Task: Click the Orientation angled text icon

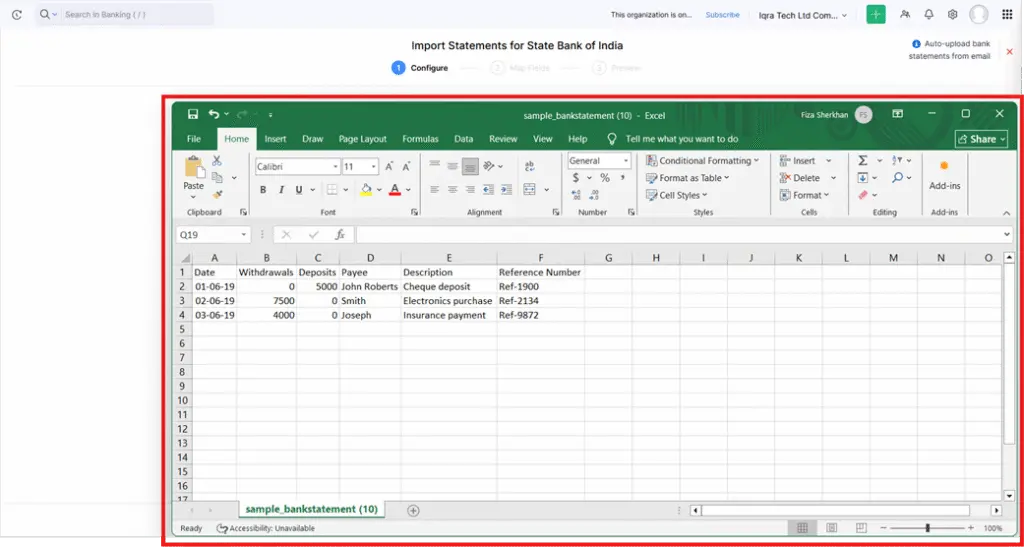Action: click(x=489, y=166)
